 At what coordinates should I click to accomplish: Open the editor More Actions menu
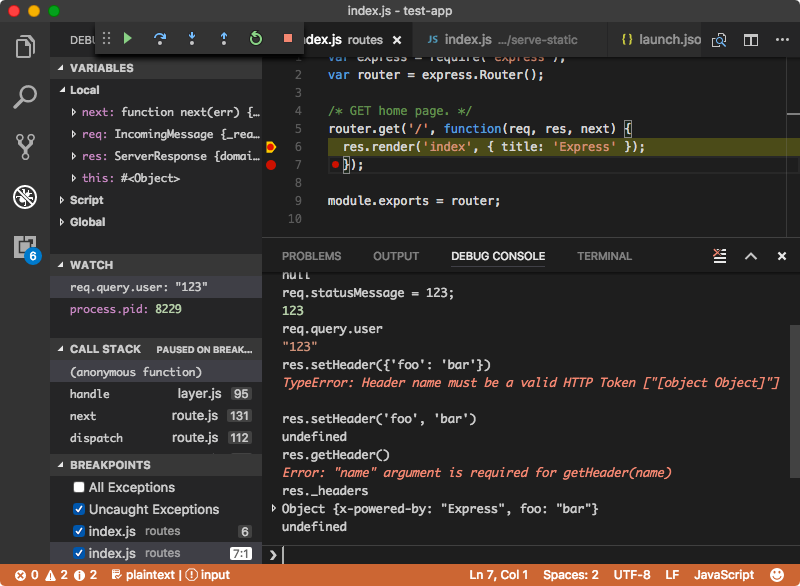(782, 40)
